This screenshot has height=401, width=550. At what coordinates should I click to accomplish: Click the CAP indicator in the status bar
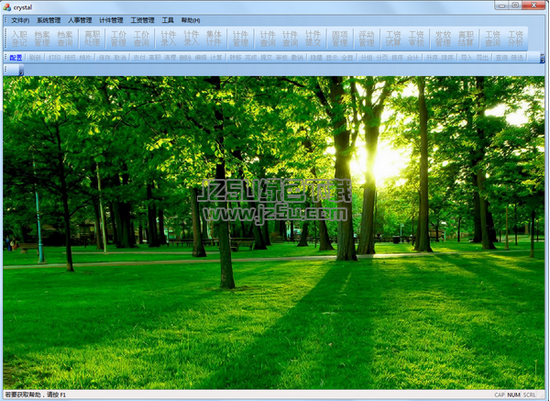coord(499,395)
